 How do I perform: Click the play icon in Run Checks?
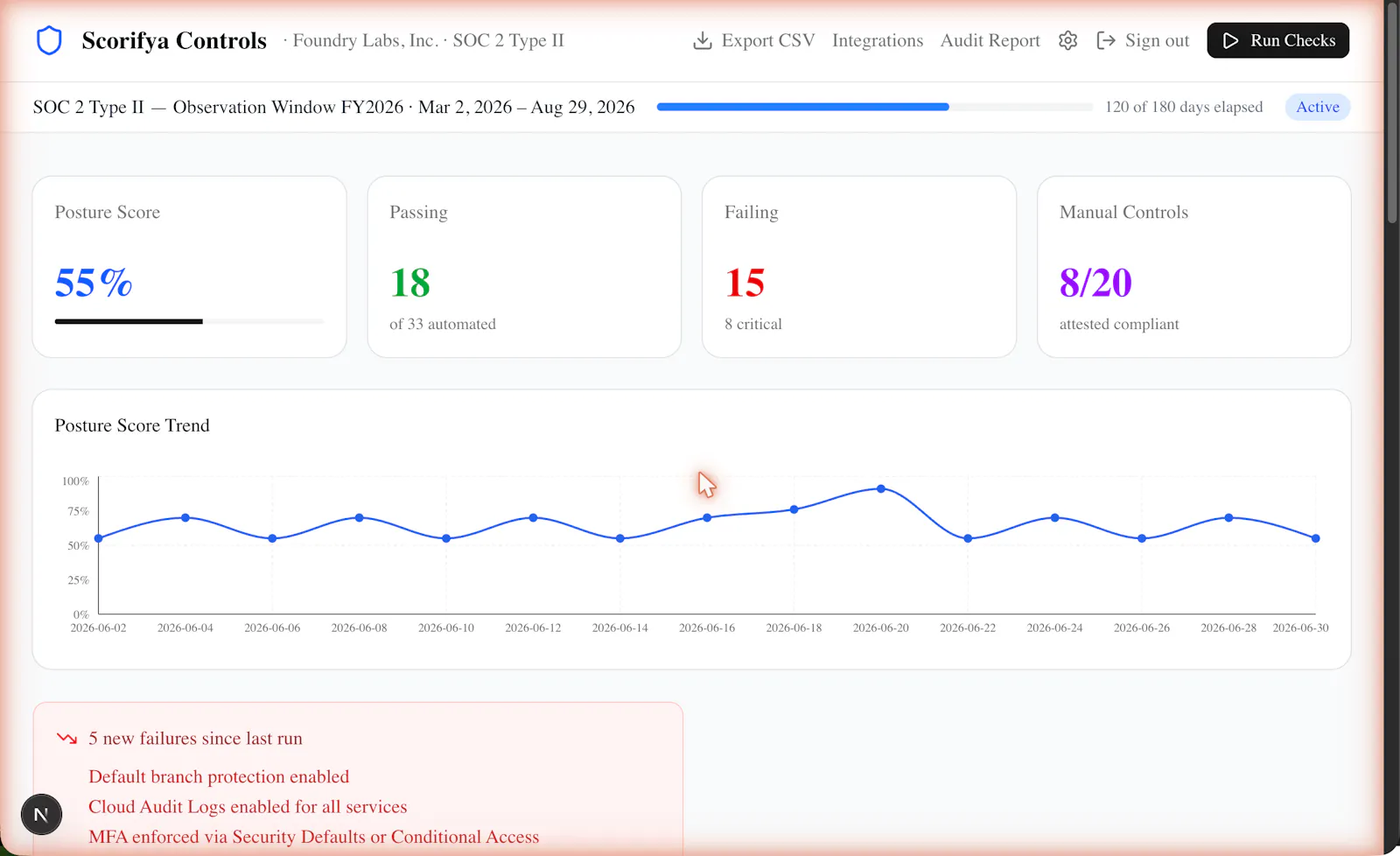click(x=1230, y=40)
